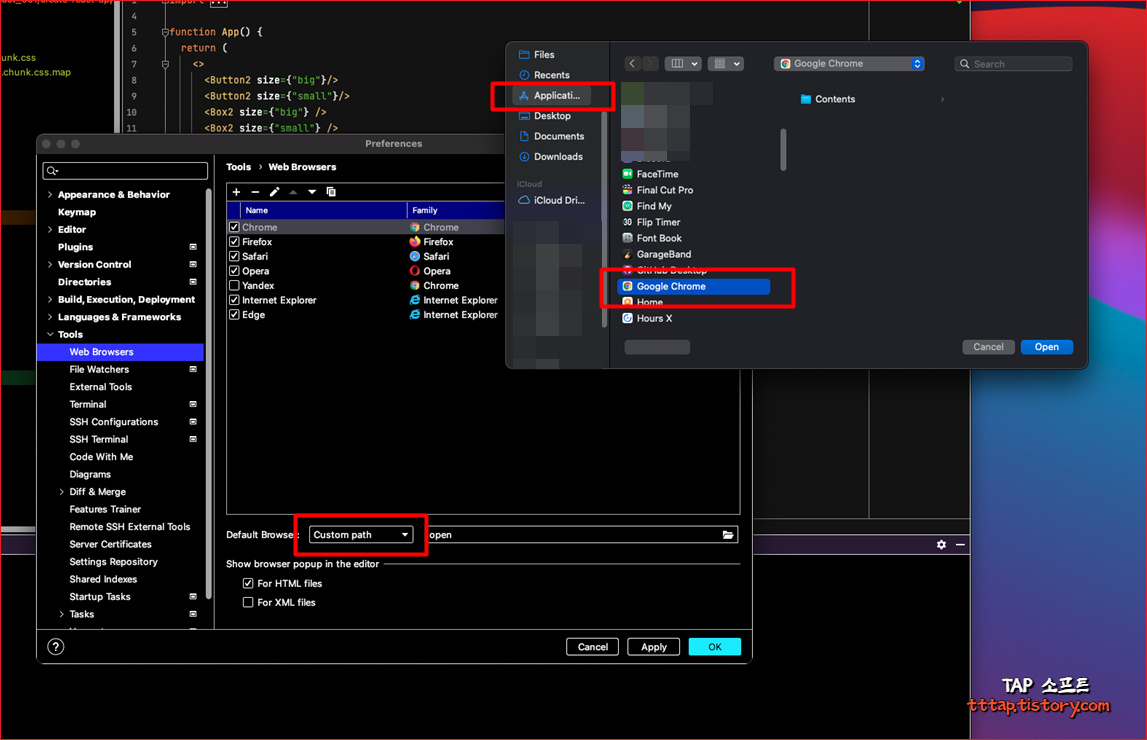Go forward in the file dialog
The image size is (1147, 740).
coord(650,64)
